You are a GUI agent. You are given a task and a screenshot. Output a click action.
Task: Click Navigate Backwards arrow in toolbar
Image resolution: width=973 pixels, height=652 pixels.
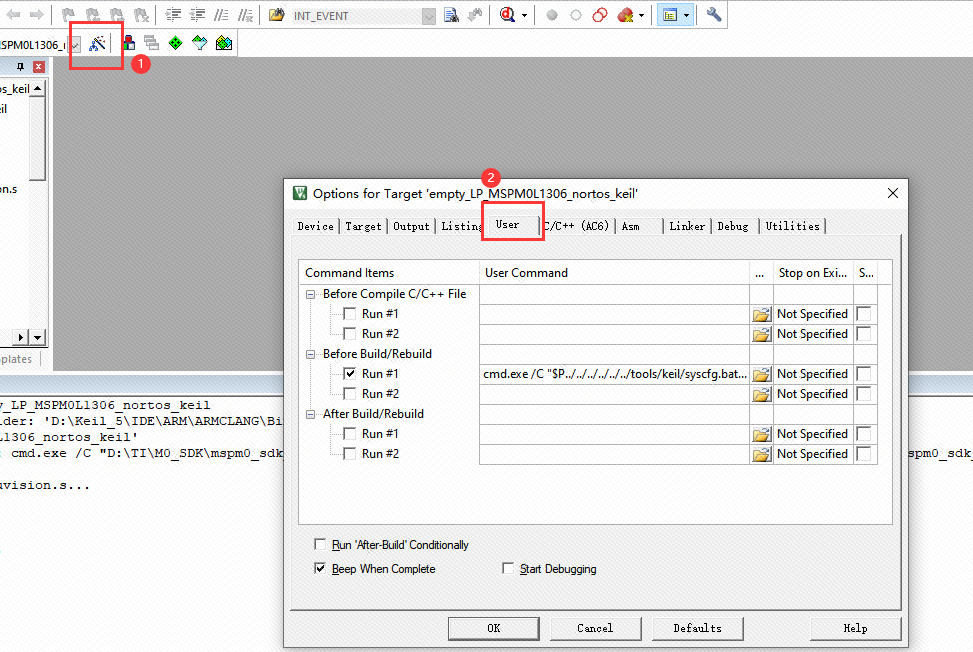point(13,15)
